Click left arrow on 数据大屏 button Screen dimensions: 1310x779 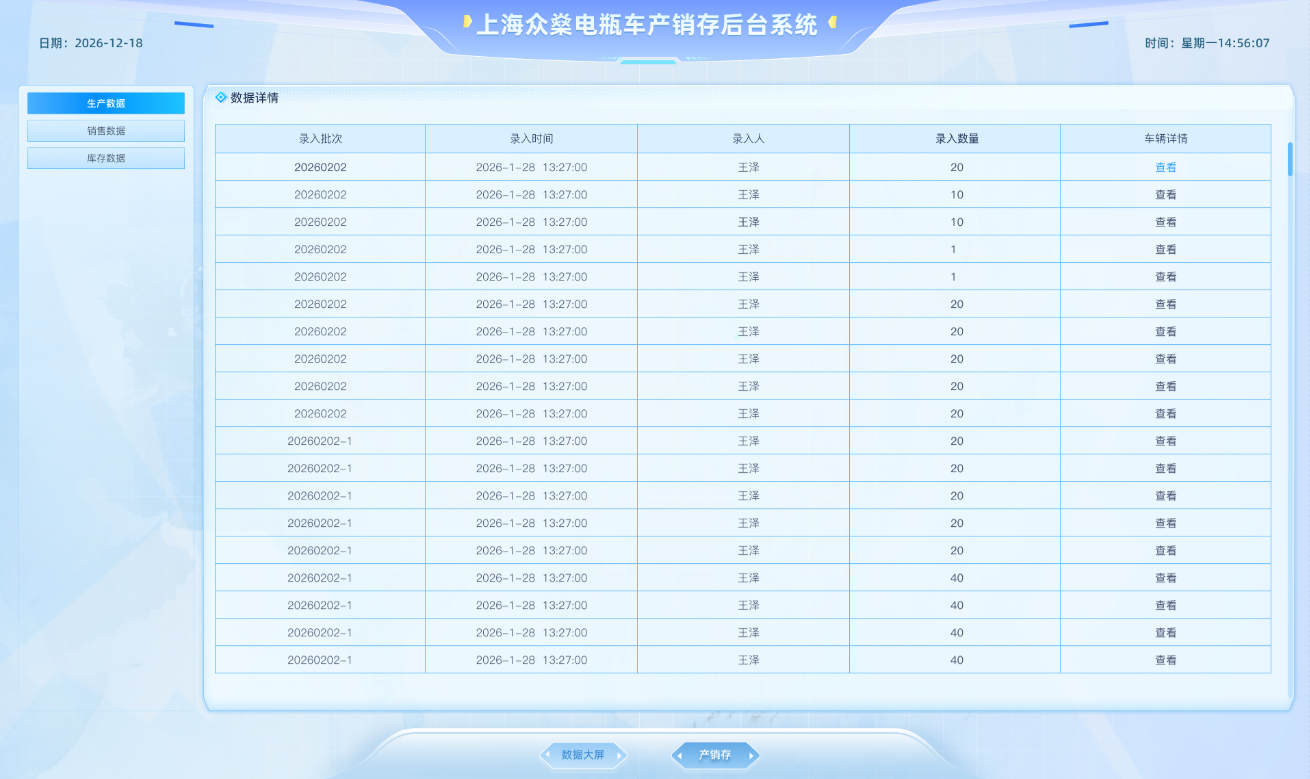547,755
